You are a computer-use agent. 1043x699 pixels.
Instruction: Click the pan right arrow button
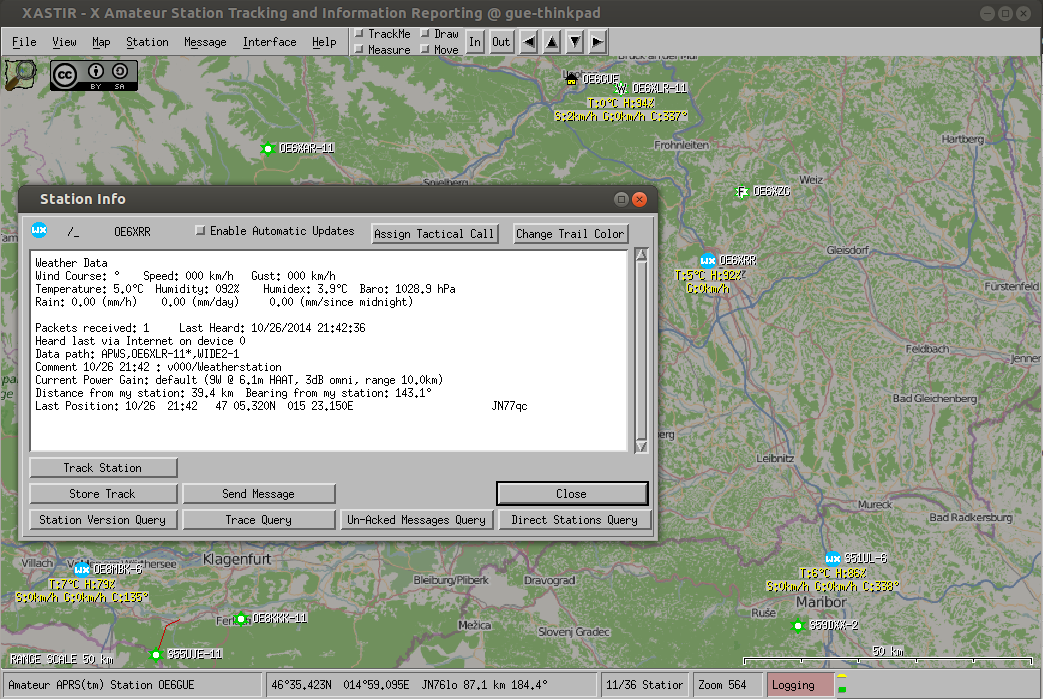[598, 43]
